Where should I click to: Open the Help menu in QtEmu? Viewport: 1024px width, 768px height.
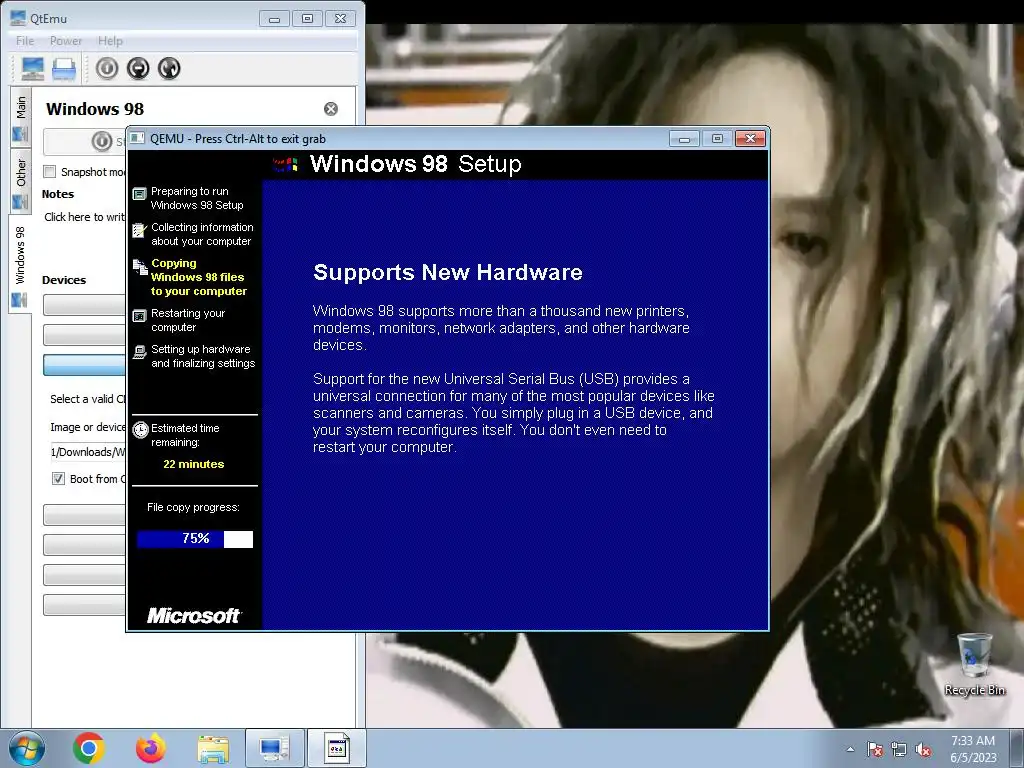(110, 40)
